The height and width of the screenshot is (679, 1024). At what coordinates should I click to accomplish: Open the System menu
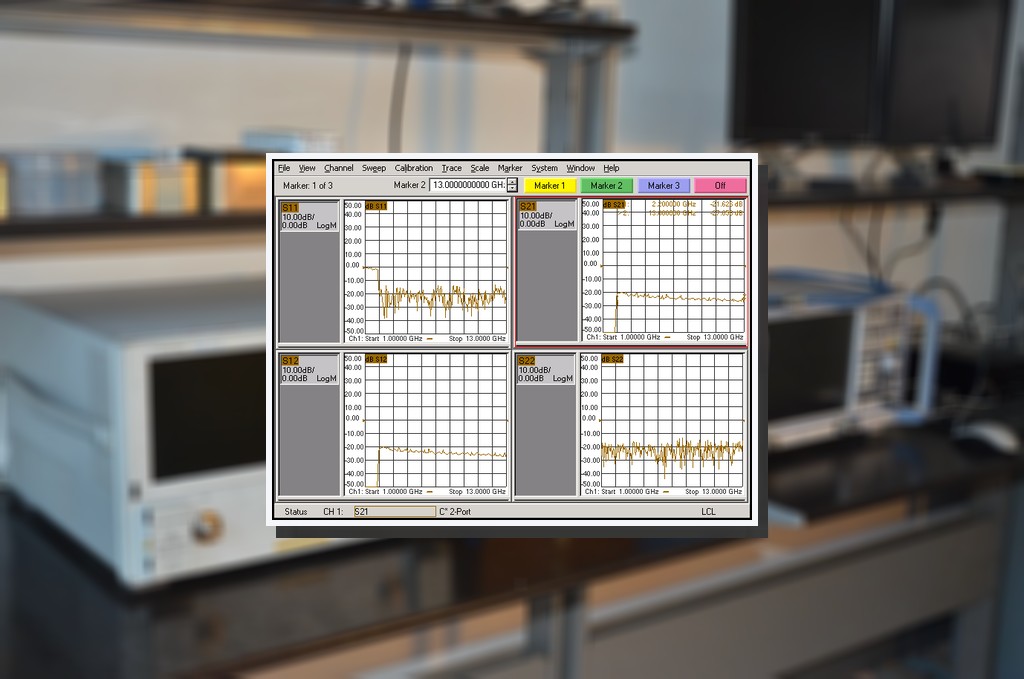544,168
